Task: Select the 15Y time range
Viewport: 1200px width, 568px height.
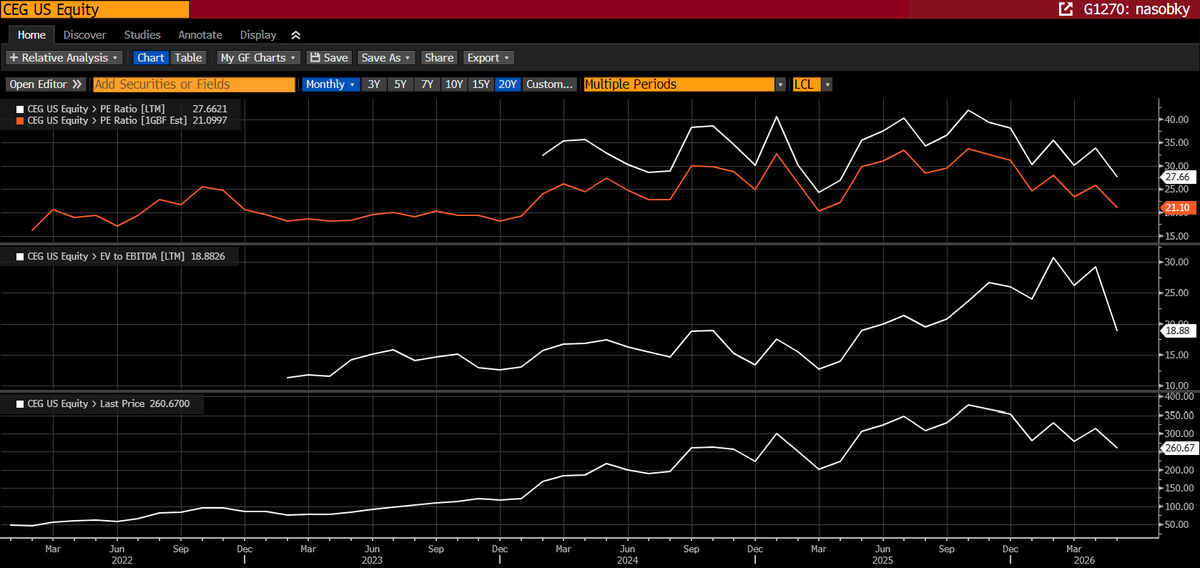Action: [x=481, y=85]
